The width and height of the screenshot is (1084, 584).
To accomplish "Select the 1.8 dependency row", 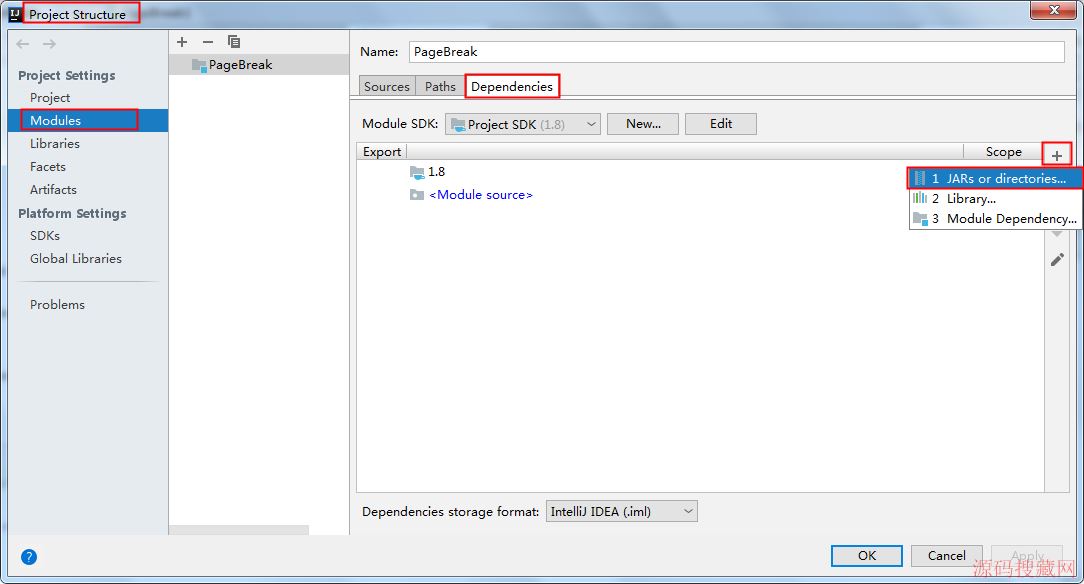I will [700, 172].
